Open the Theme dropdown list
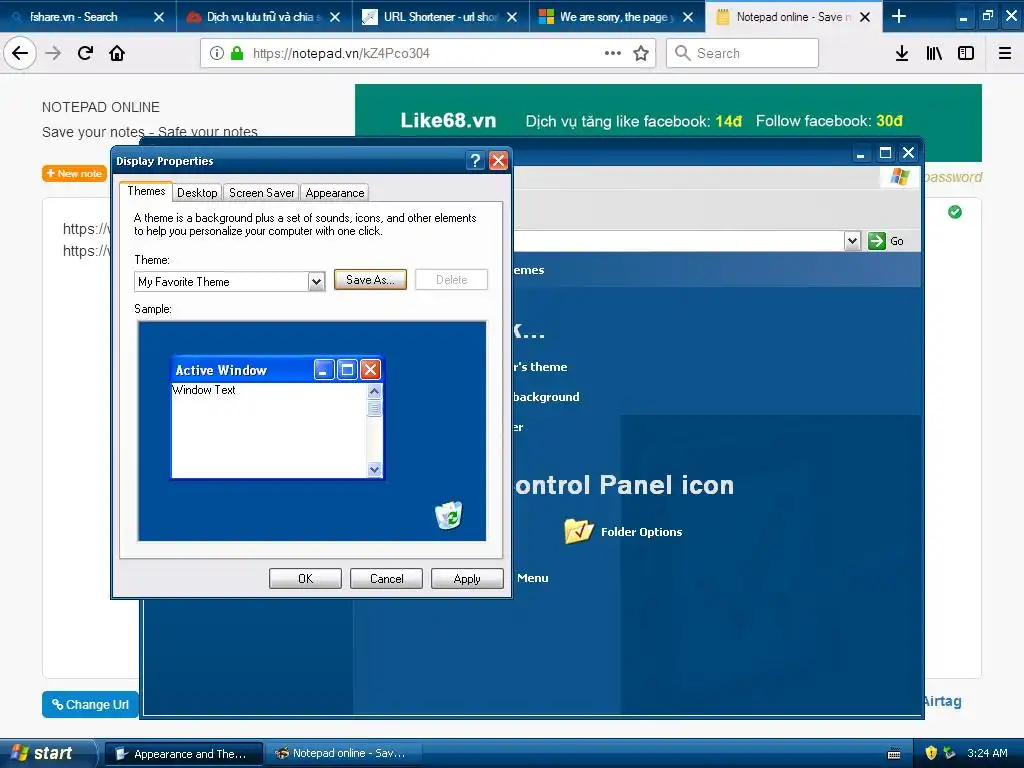The image size is (1024, 768). (316, 281)
